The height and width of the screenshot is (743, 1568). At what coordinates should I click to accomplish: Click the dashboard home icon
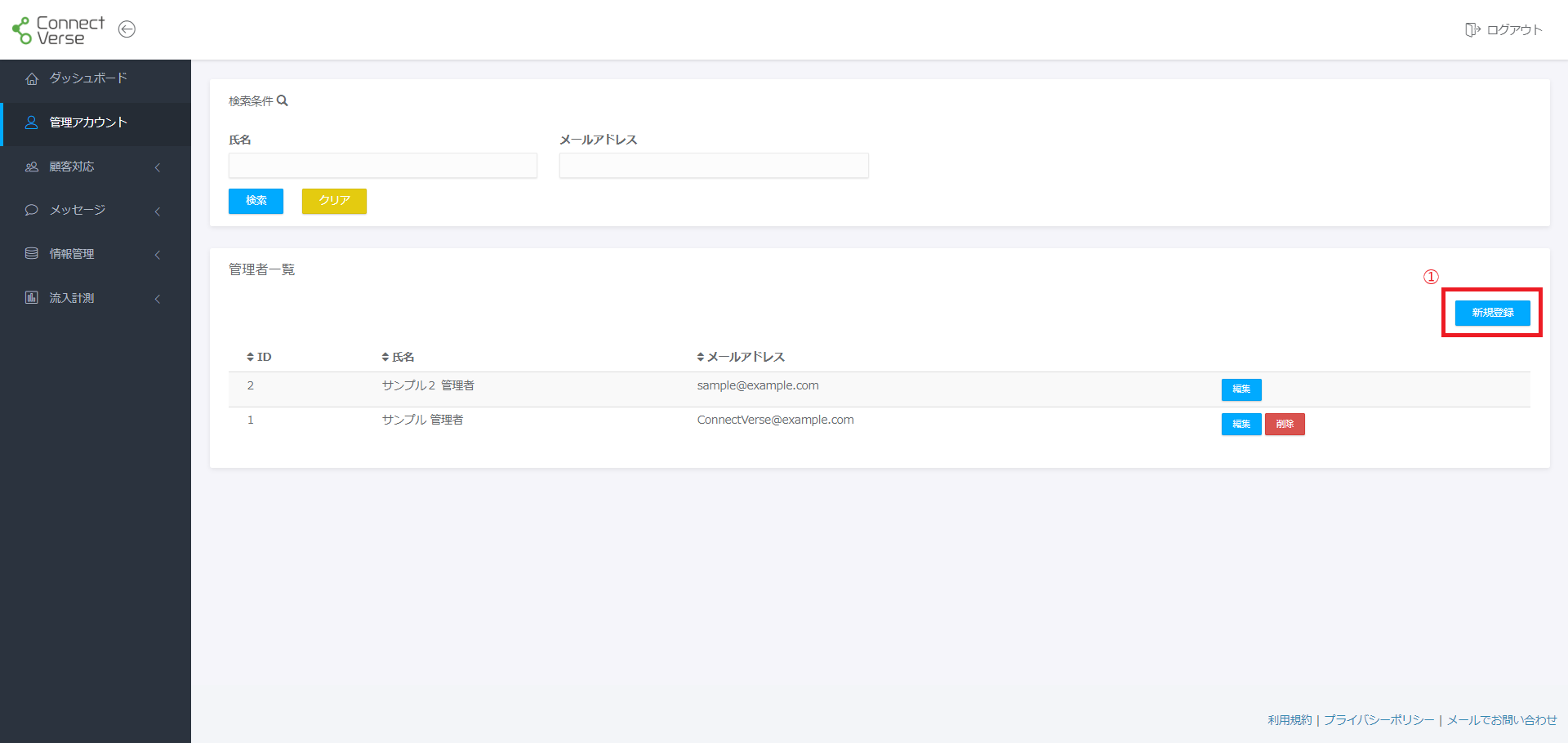click(x=32, y=78)
